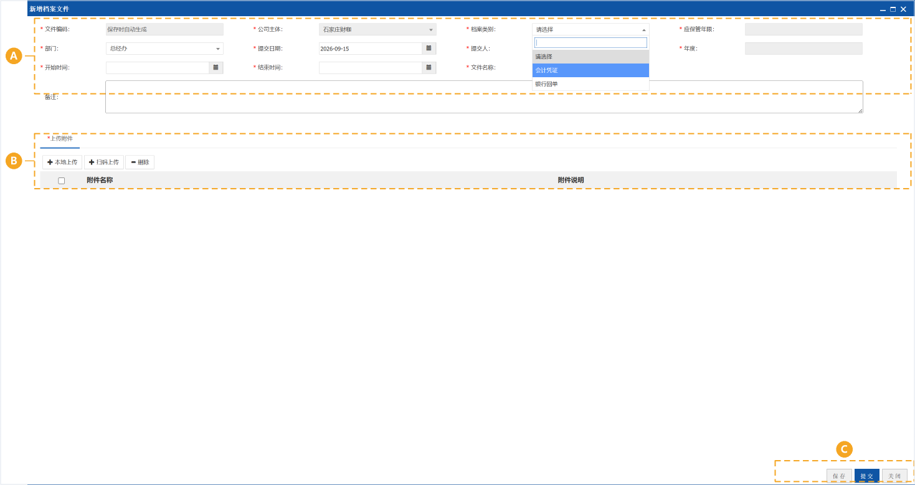Choose 会计凭证 option in the list
The width and height of the screenshot is (915, 485).
click(591, 70)
